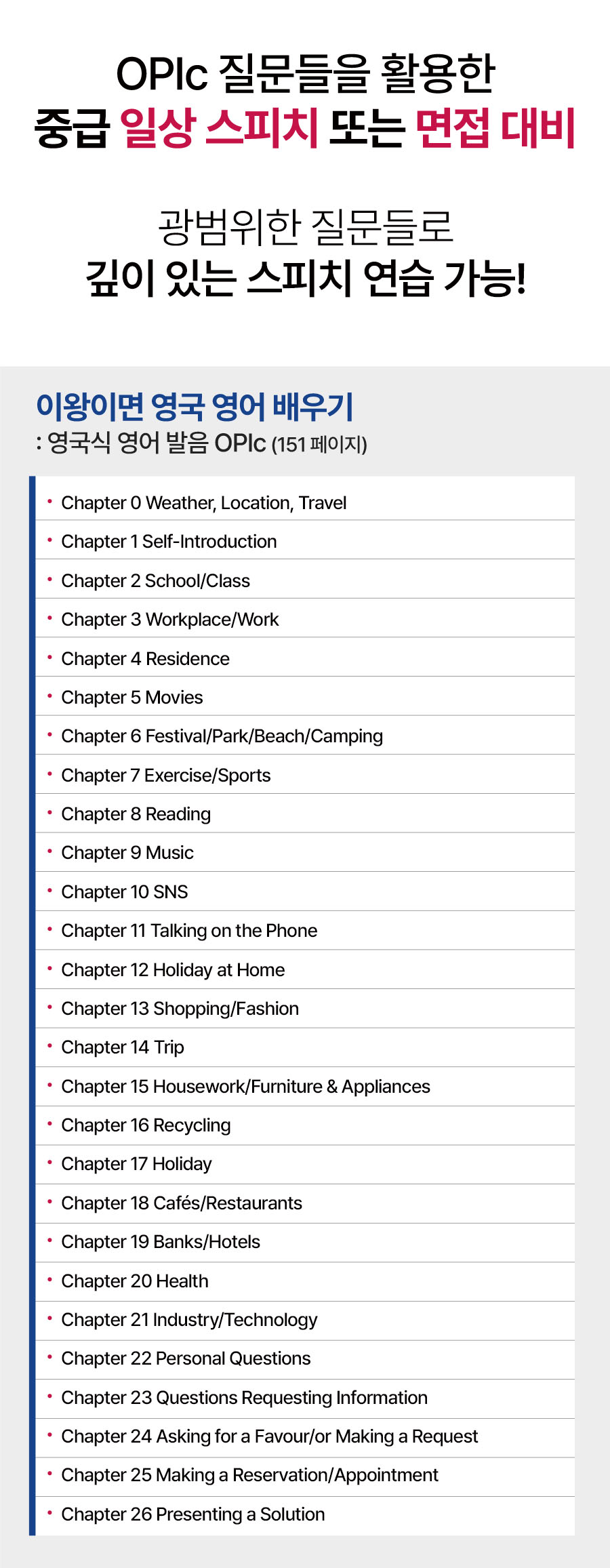Select Chapter 7 Exercise/Sports
This screenshot has height=1568, width=610.
[x=165, y=776]
